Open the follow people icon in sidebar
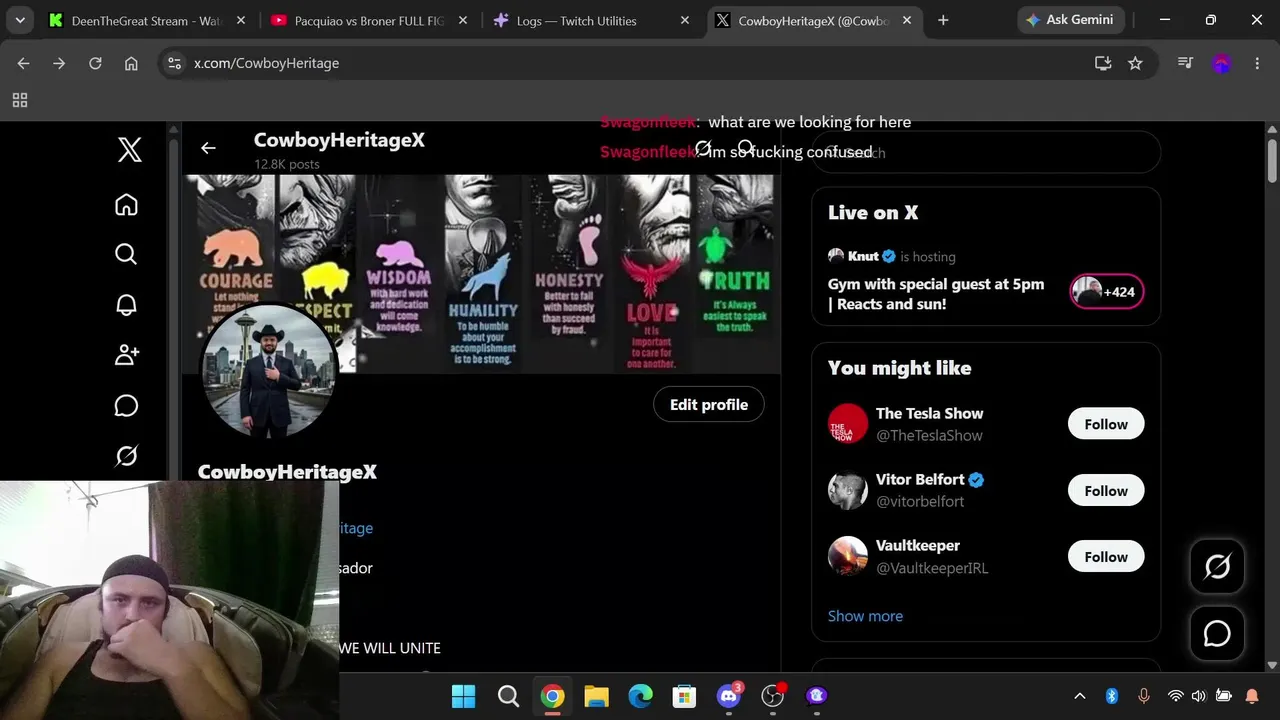This screenshot has height=720, width=1280. [x=126, y=355]
